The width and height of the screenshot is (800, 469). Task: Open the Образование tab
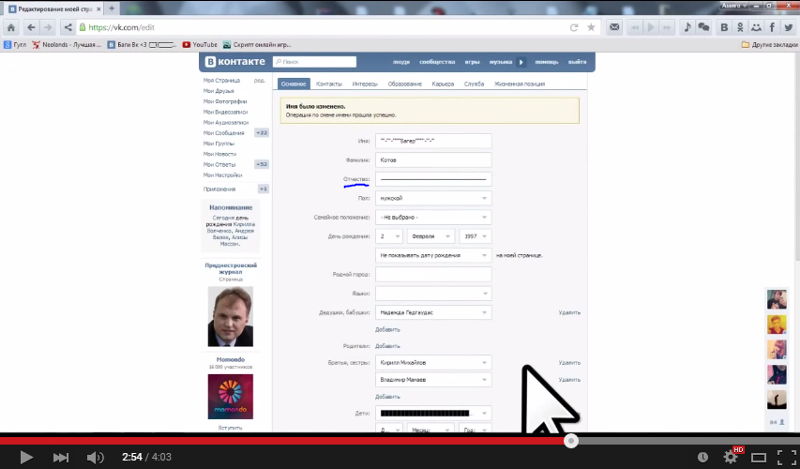click(x=405, y=84)
